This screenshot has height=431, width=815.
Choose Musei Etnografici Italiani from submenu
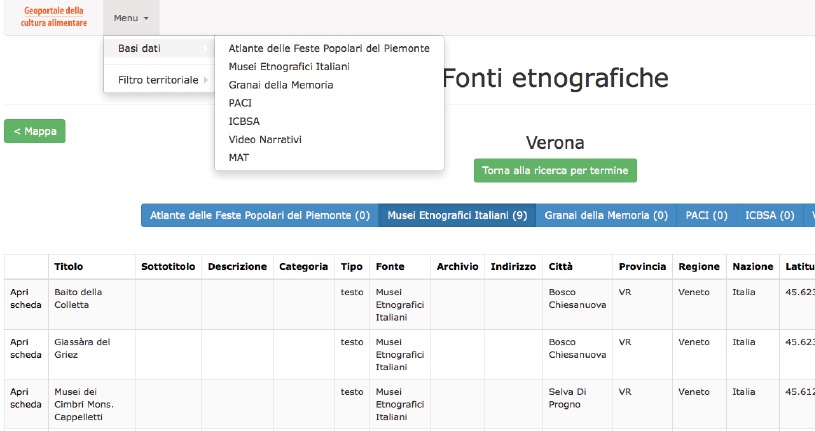[288, 66]
